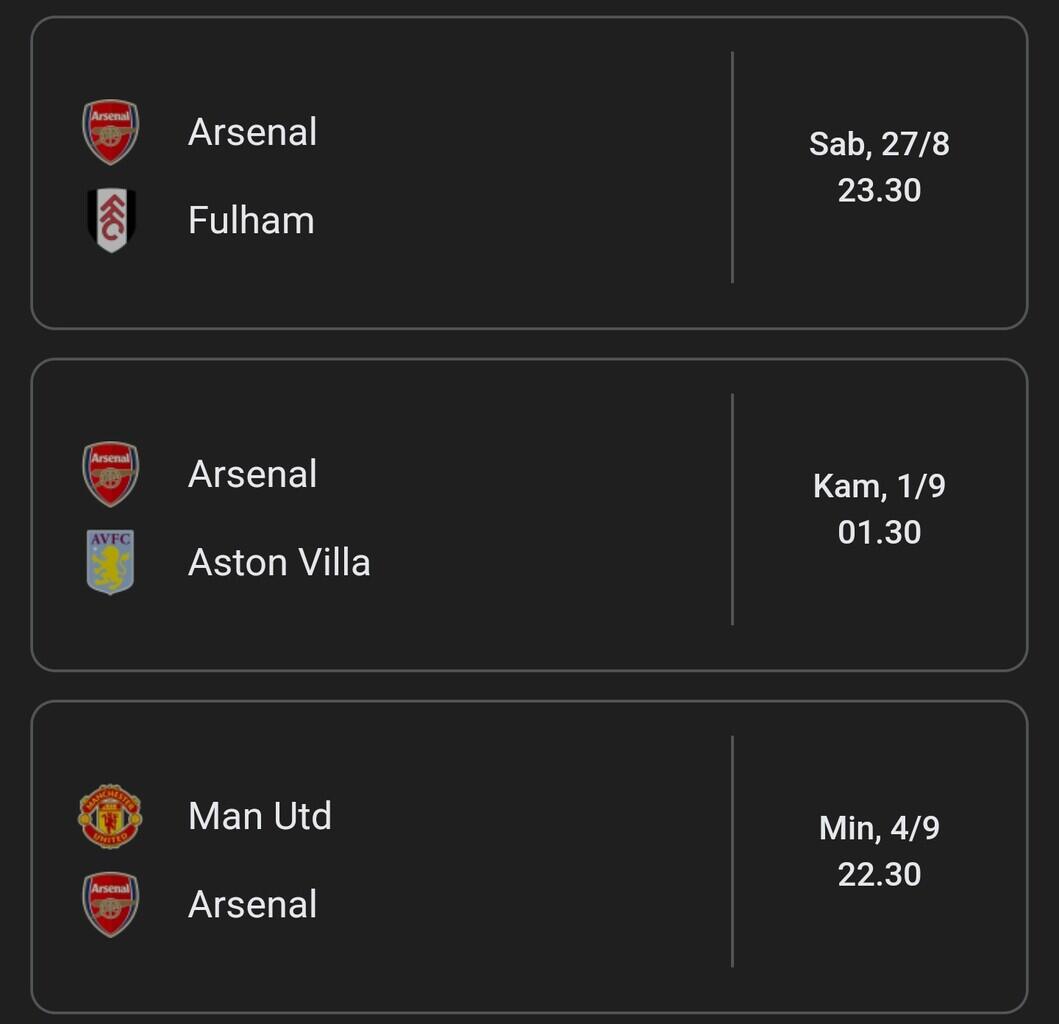This screenshot has width=1059, height=1024.
Task: Open the Aston Villa team name
Action: 279,562
